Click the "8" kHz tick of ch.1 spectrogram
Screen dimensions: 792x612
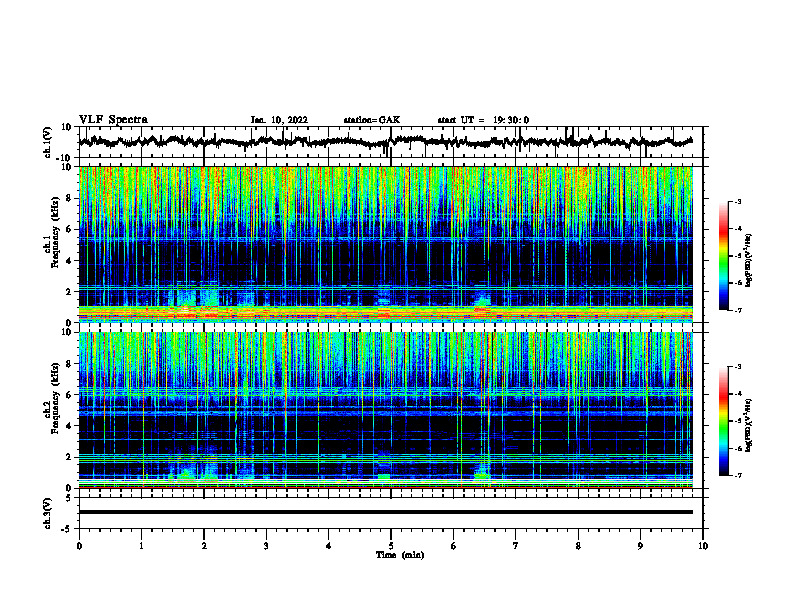click(69, 198)
